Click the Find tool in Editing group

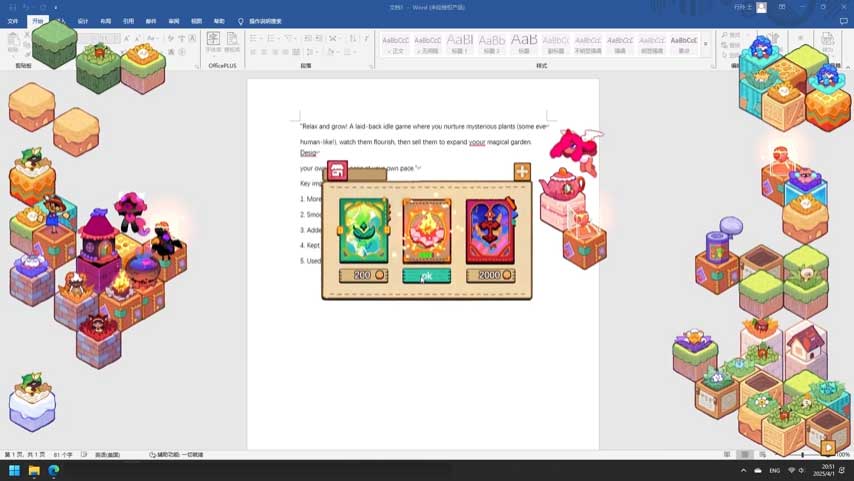731,35
